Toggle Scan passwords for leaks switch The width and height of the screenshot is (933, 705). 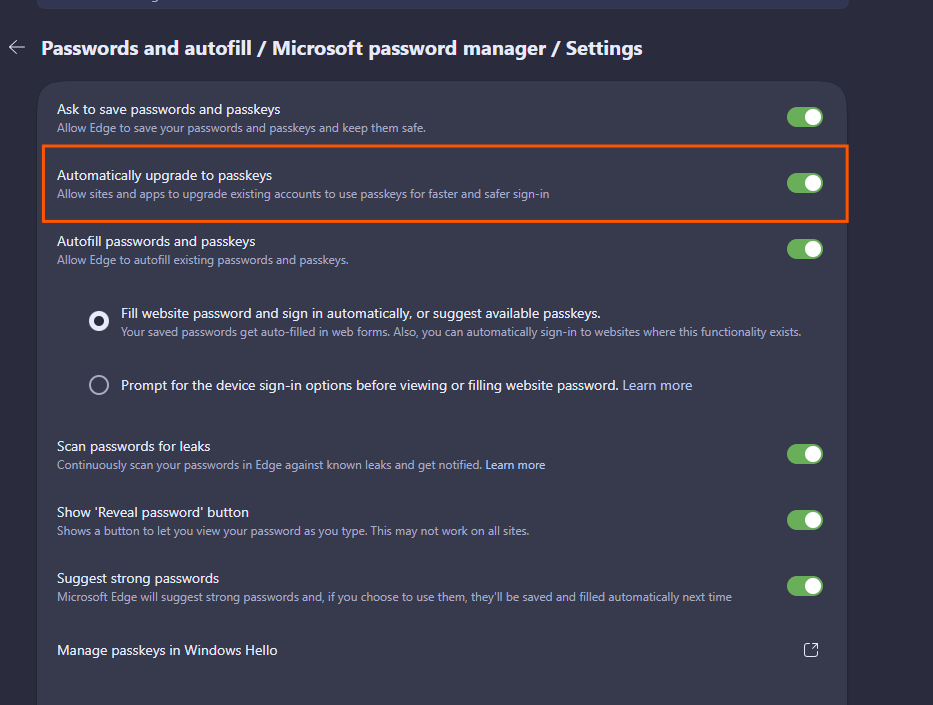click(804, 454)
